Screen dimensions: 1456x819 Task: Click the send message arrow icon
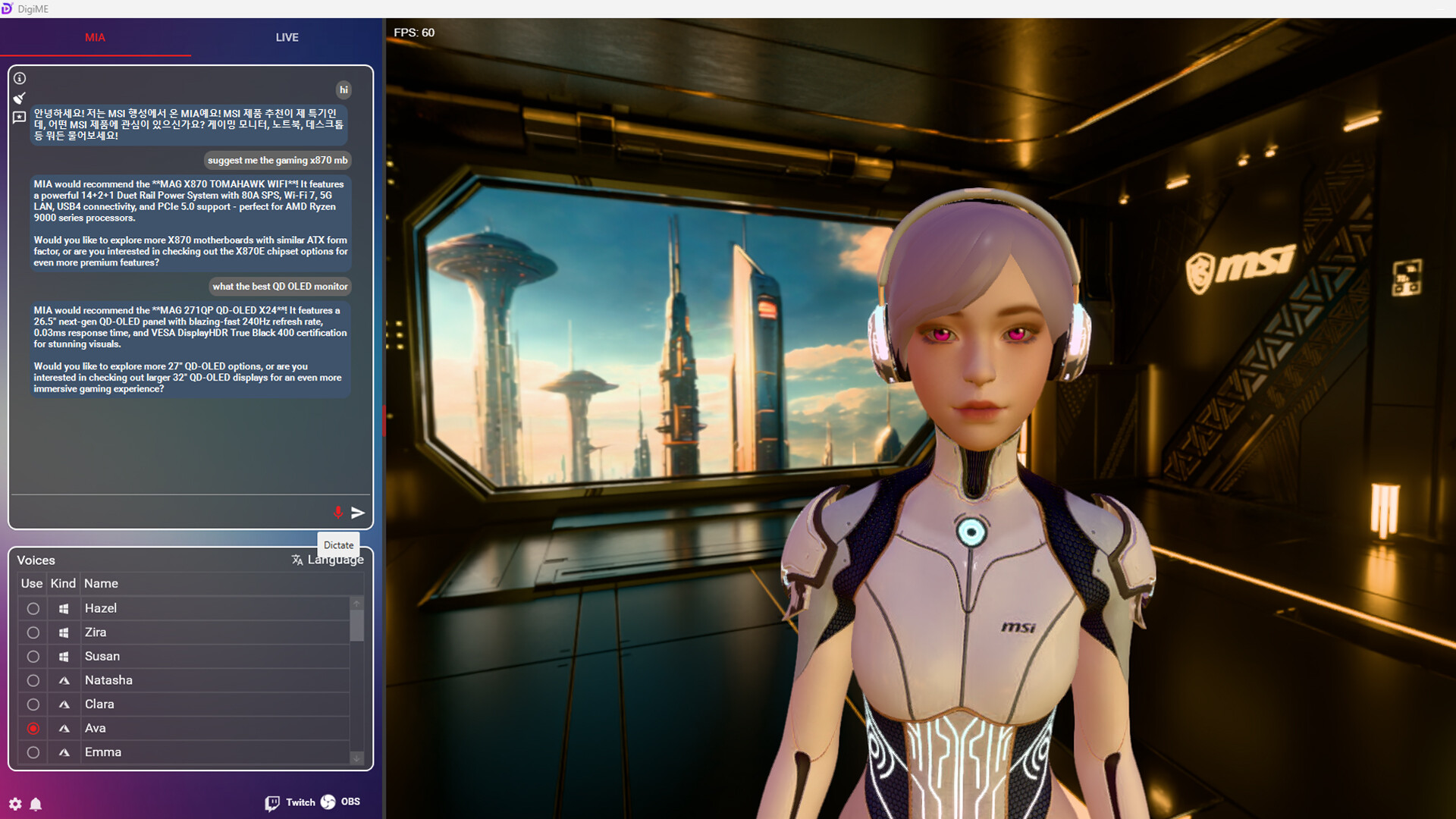point(358,513)
